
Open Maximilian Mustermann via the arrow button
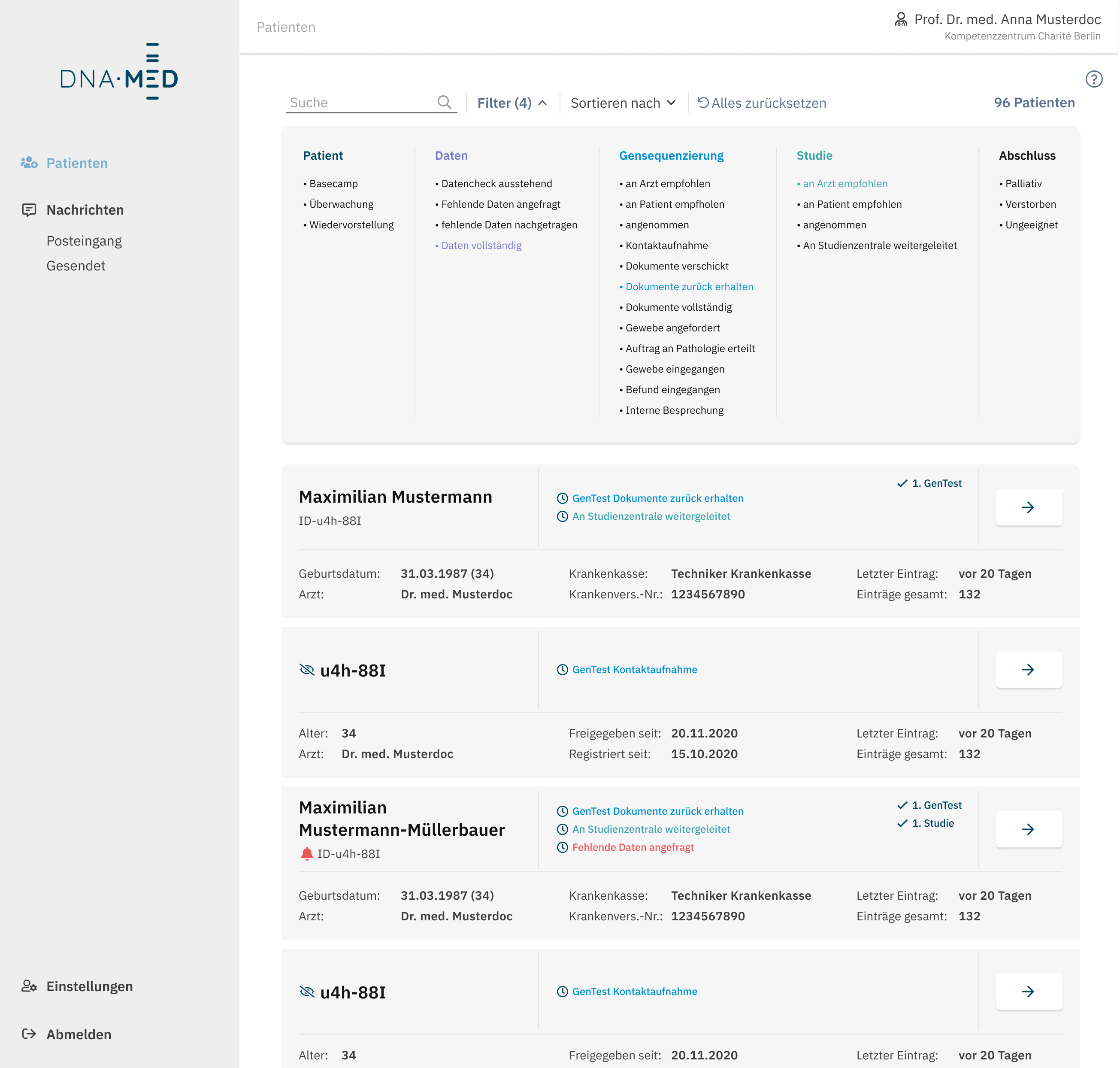point(1028,507)
